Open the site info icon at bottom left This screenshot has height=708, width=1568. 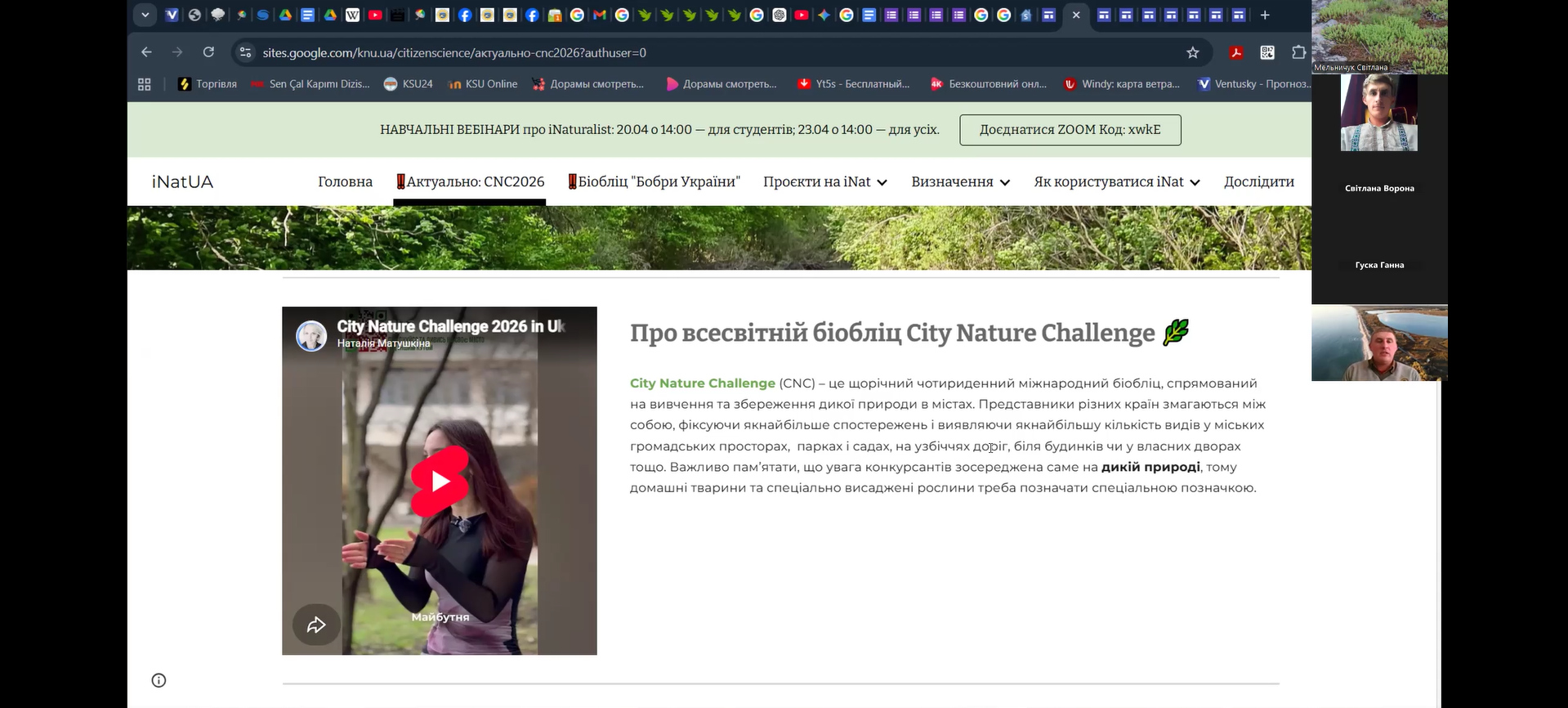tap(159, 680)
